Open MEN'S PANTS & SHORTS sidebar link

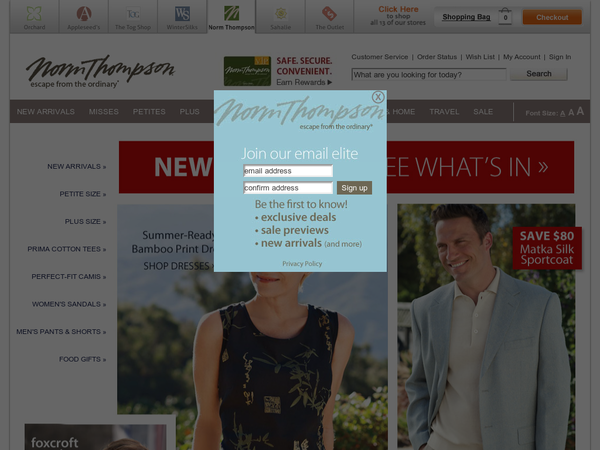[61, 332]
